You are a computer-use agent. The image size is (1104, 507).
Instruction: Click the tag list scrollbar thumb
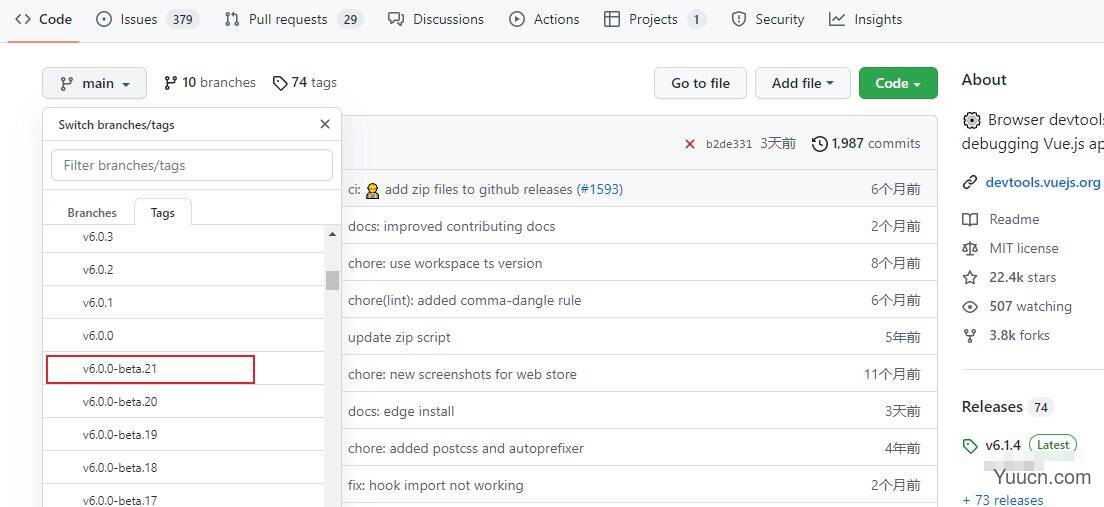coord(332,280)
